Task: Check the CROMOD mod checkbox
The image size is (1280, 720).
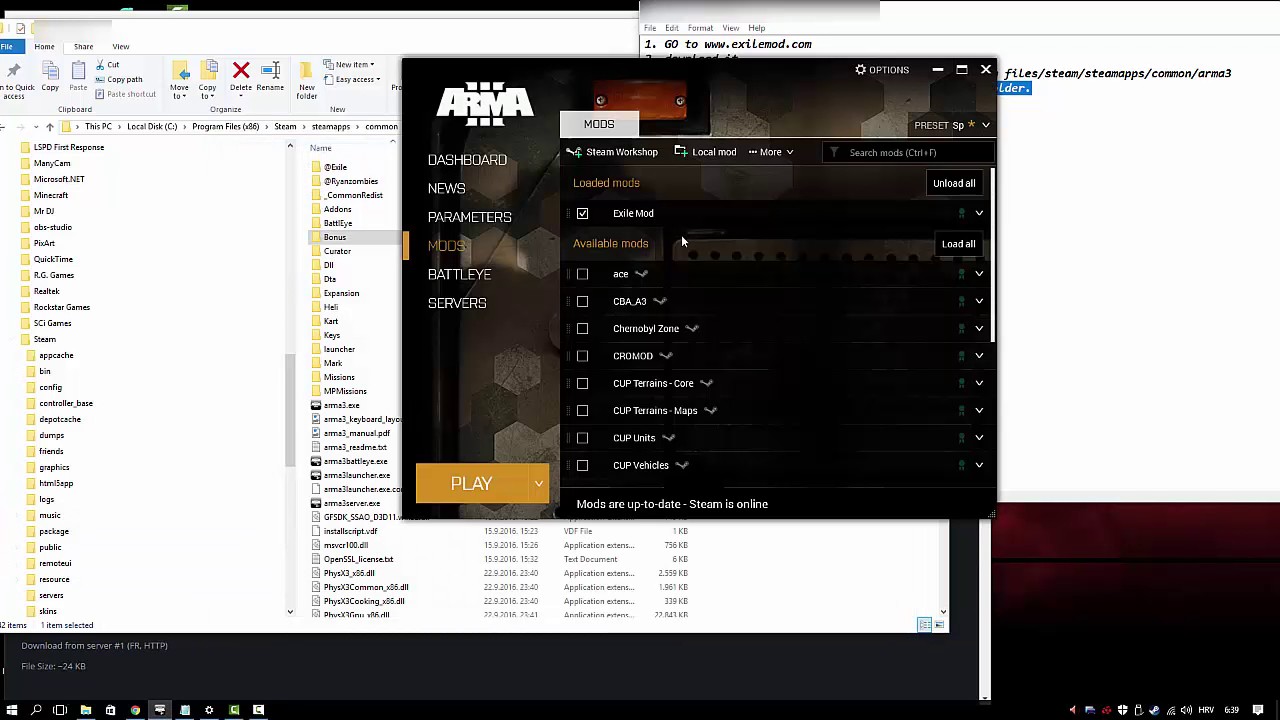Action: [x=582, y=356]
